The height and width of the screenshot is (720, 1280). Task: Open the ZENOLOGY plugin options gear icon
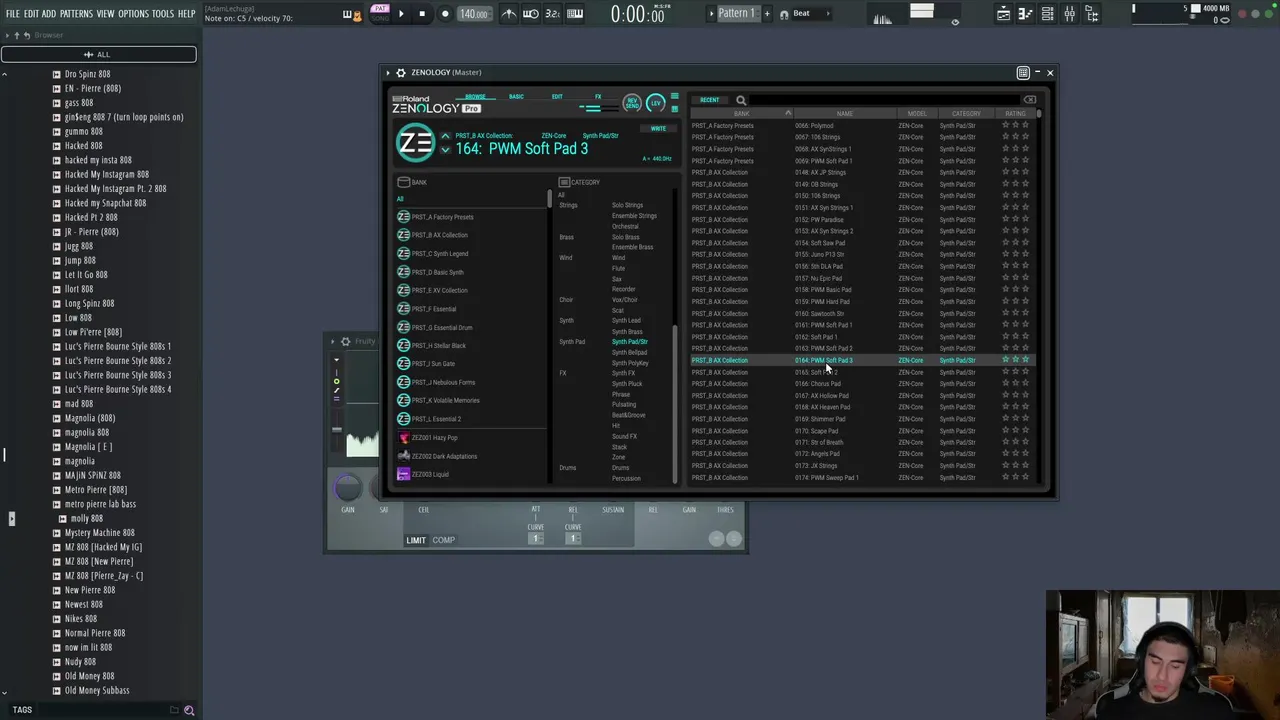[x=401, y=72]
